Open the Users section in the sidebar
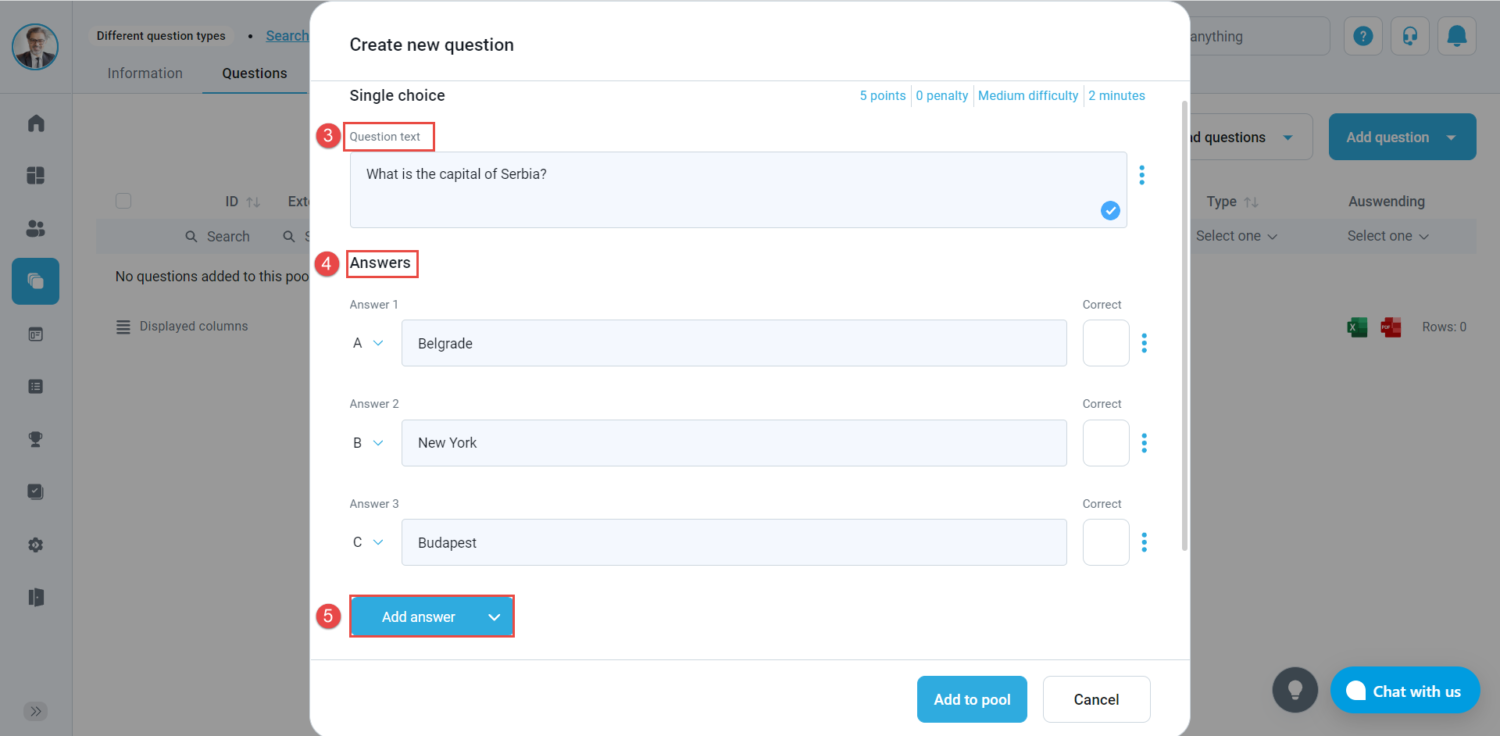The image size is (1500, 736). coord(35,228)
